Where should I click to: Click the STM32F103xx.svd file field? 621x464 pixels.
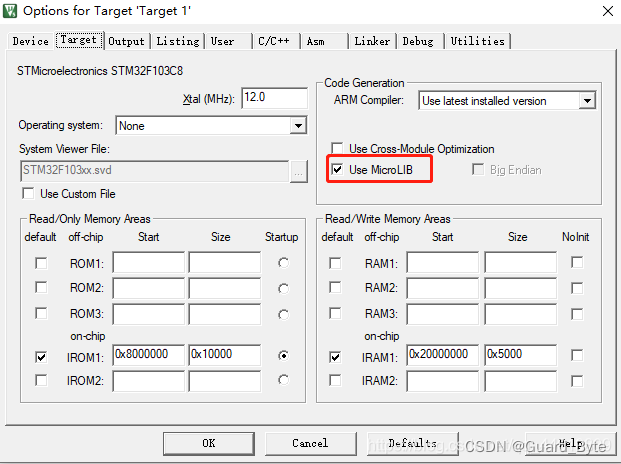point(154,171)
